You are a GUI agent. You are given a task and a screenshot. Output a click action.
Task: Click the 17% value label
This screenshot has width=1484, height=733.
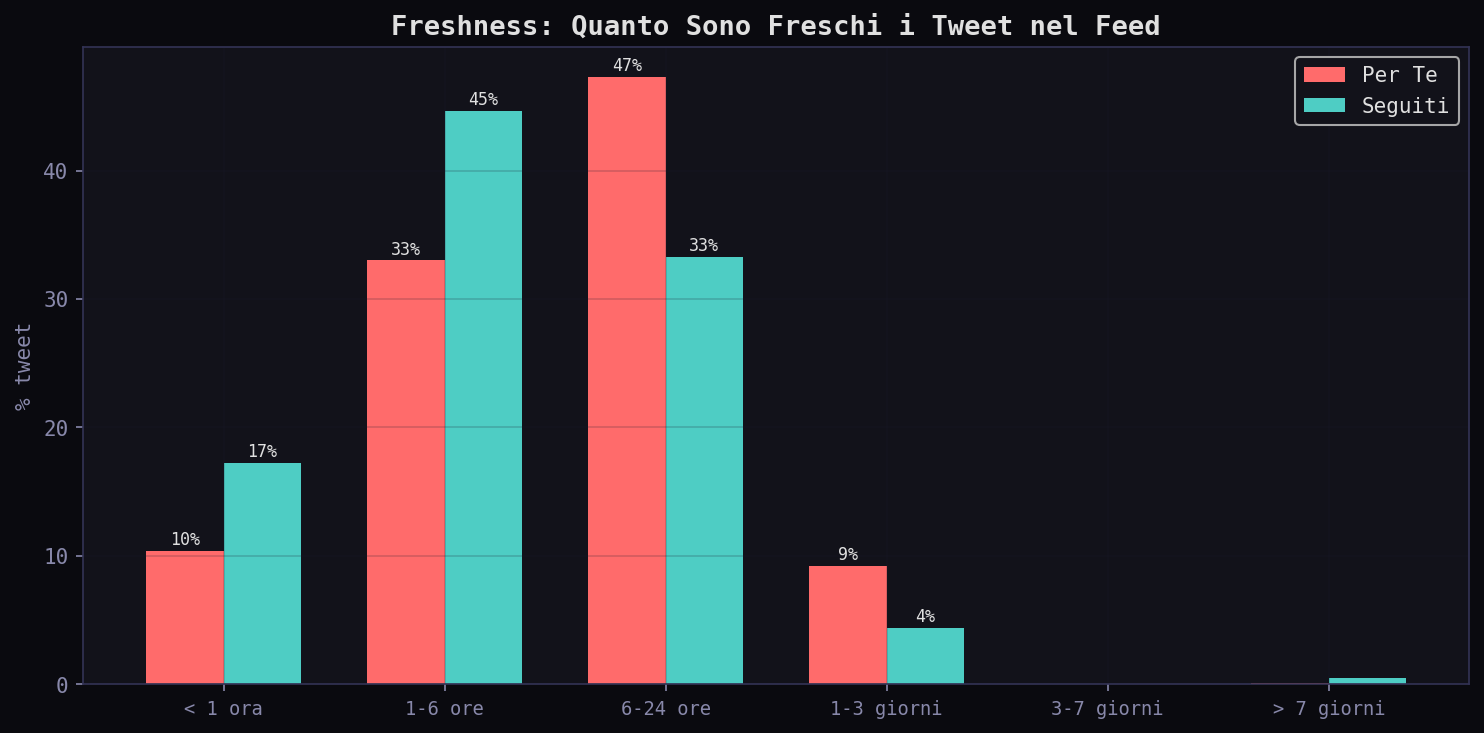[262, 452]
